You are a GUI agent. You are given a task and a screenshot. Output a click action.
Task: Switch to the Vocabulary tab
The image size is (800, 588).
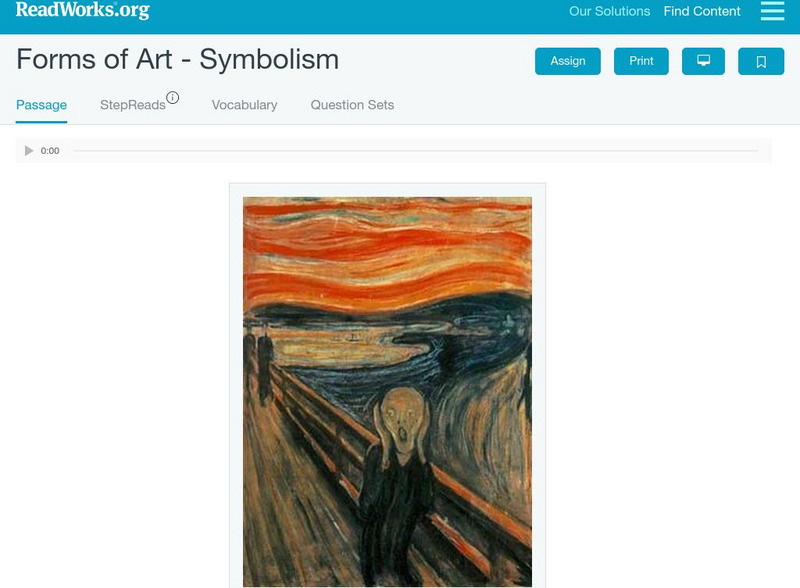tap(244, 105)
